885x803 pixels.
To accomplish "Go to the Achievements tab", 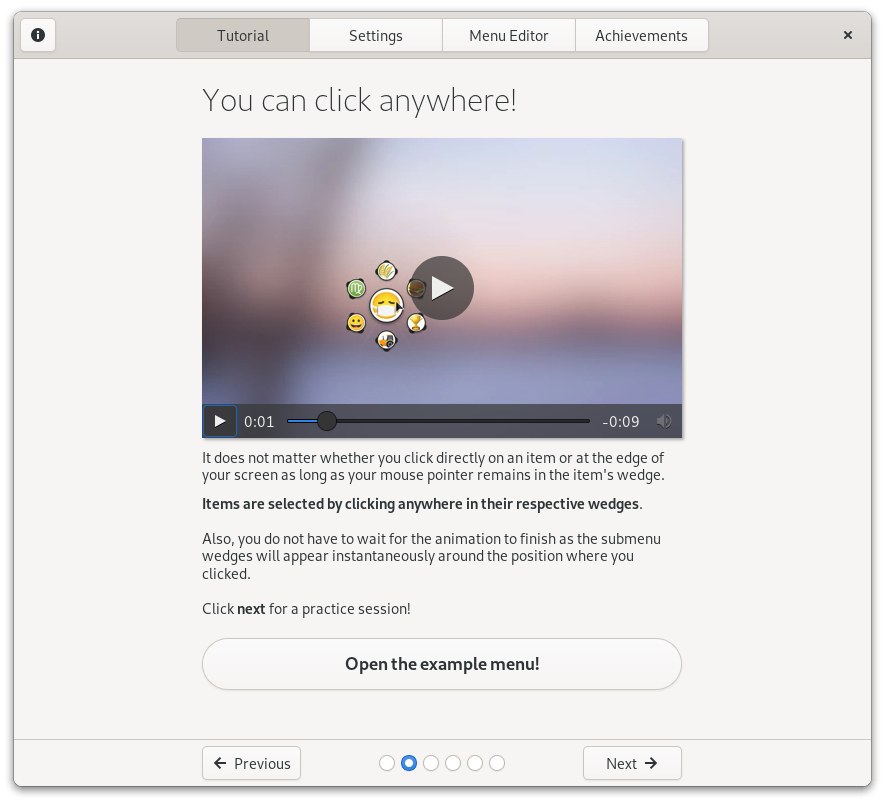I will pyautogui.click(x=641, y=35).
